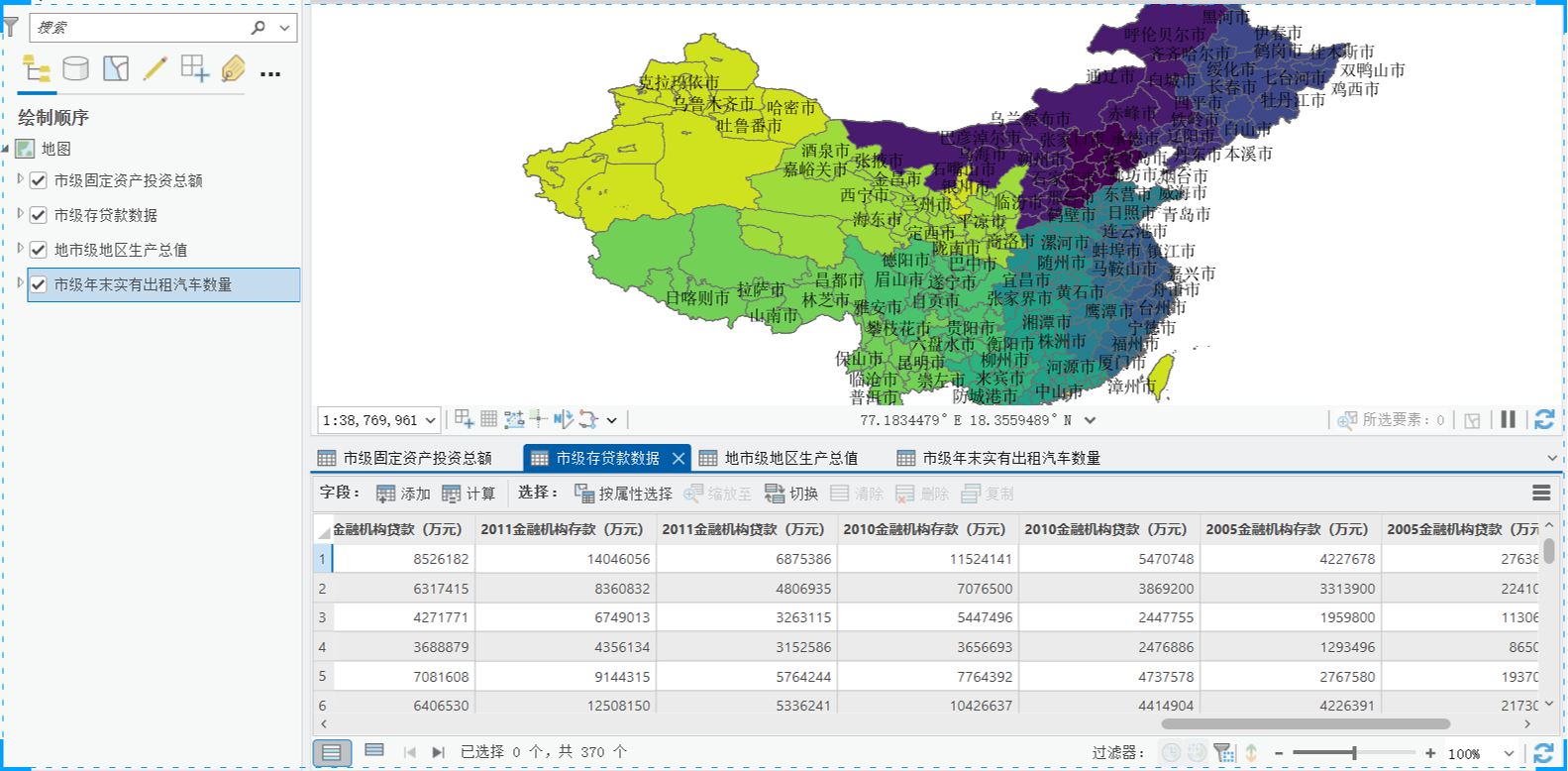
Task: Click the table zoom slider
Action: point(1354,753)
